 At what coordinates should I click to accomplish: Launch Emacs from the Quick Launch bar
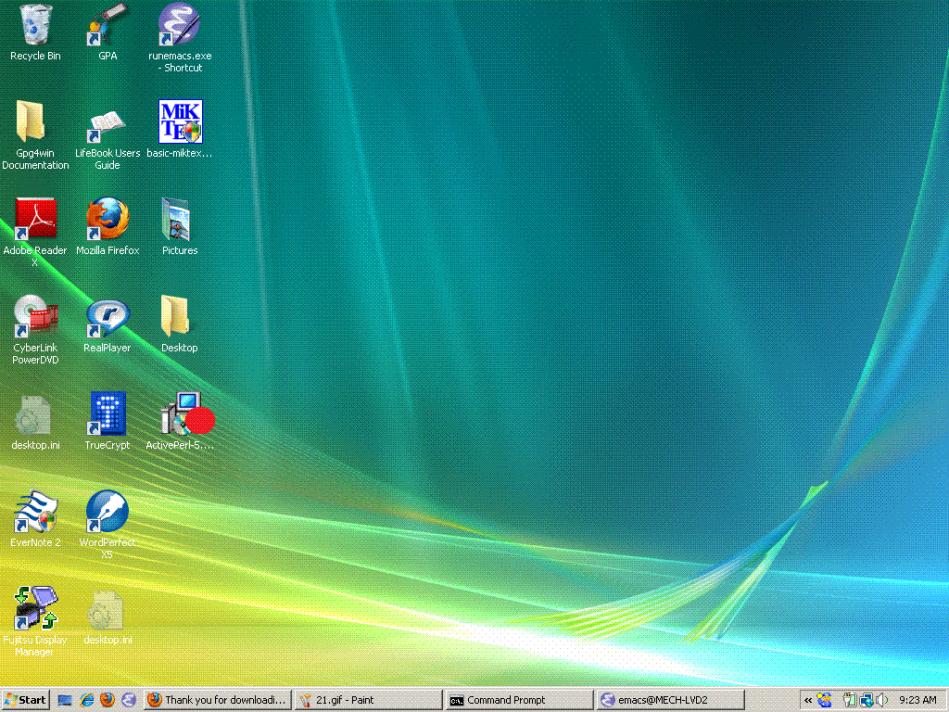tap(128, 700)
